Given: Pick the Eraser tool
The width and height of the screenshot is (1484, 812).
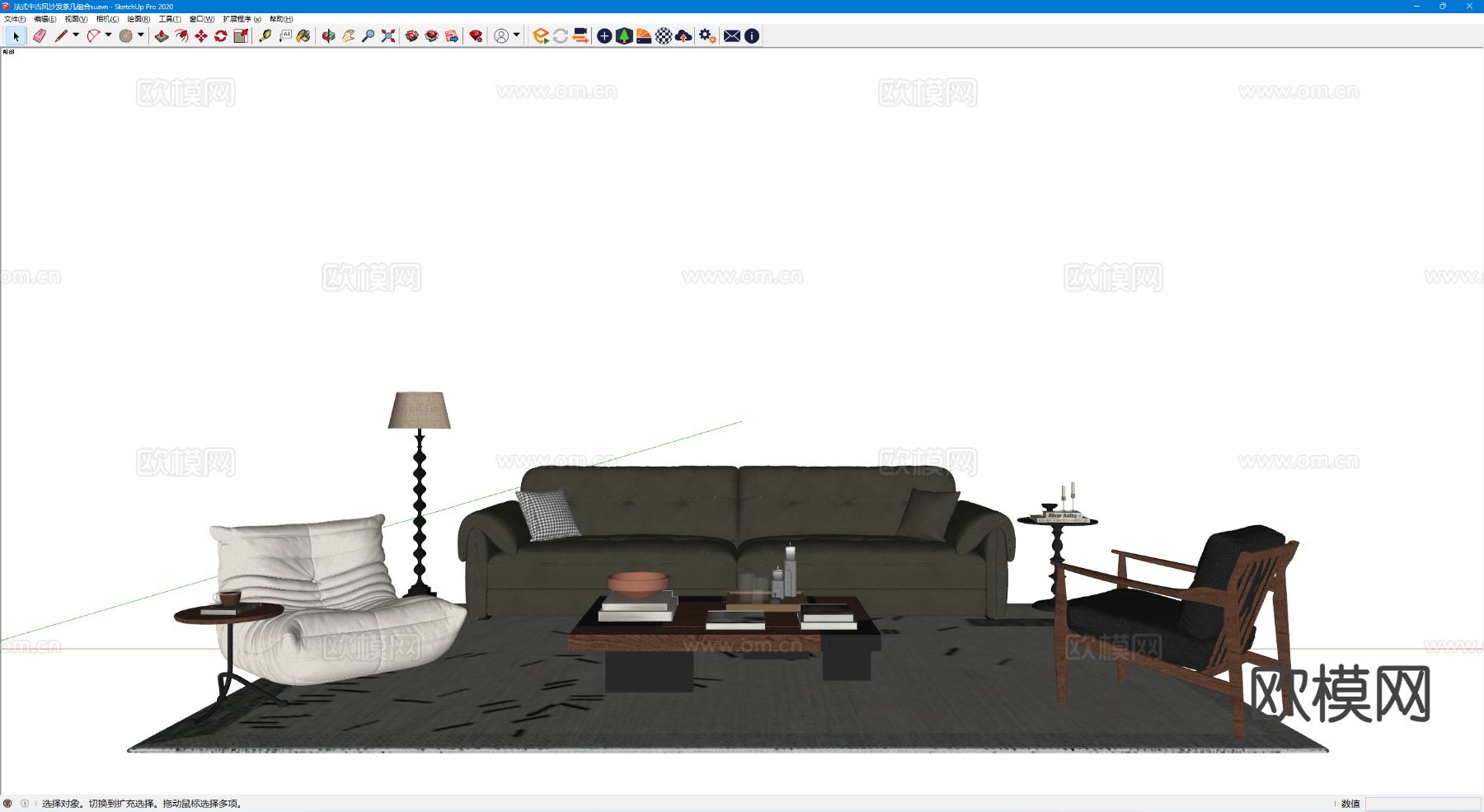Looking at the screenshot, I should click(39, 35).
